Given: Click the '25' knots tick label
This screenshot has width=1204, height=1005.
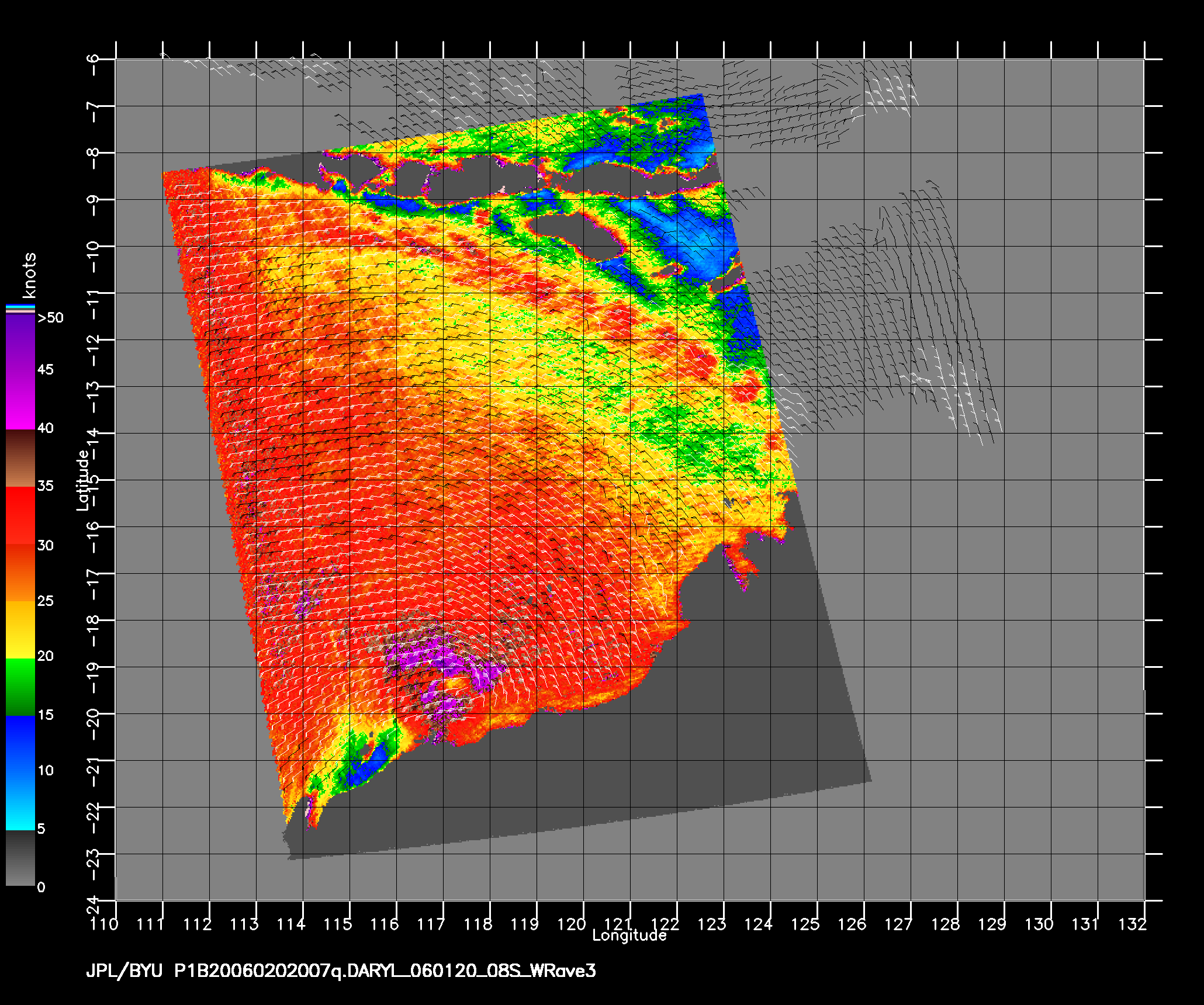Looking at the screenshot, I should click(x=46, y=601).
